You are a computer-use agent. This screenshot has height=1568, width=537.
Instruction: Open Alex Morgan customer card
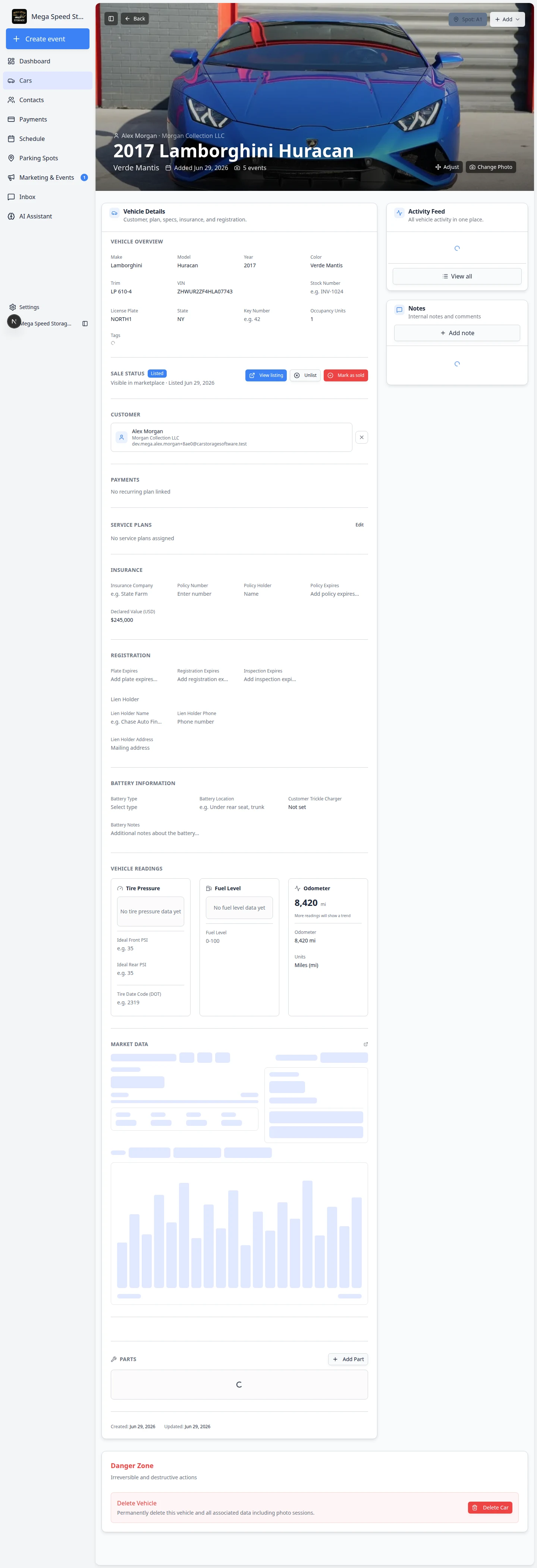pos(231,438)
